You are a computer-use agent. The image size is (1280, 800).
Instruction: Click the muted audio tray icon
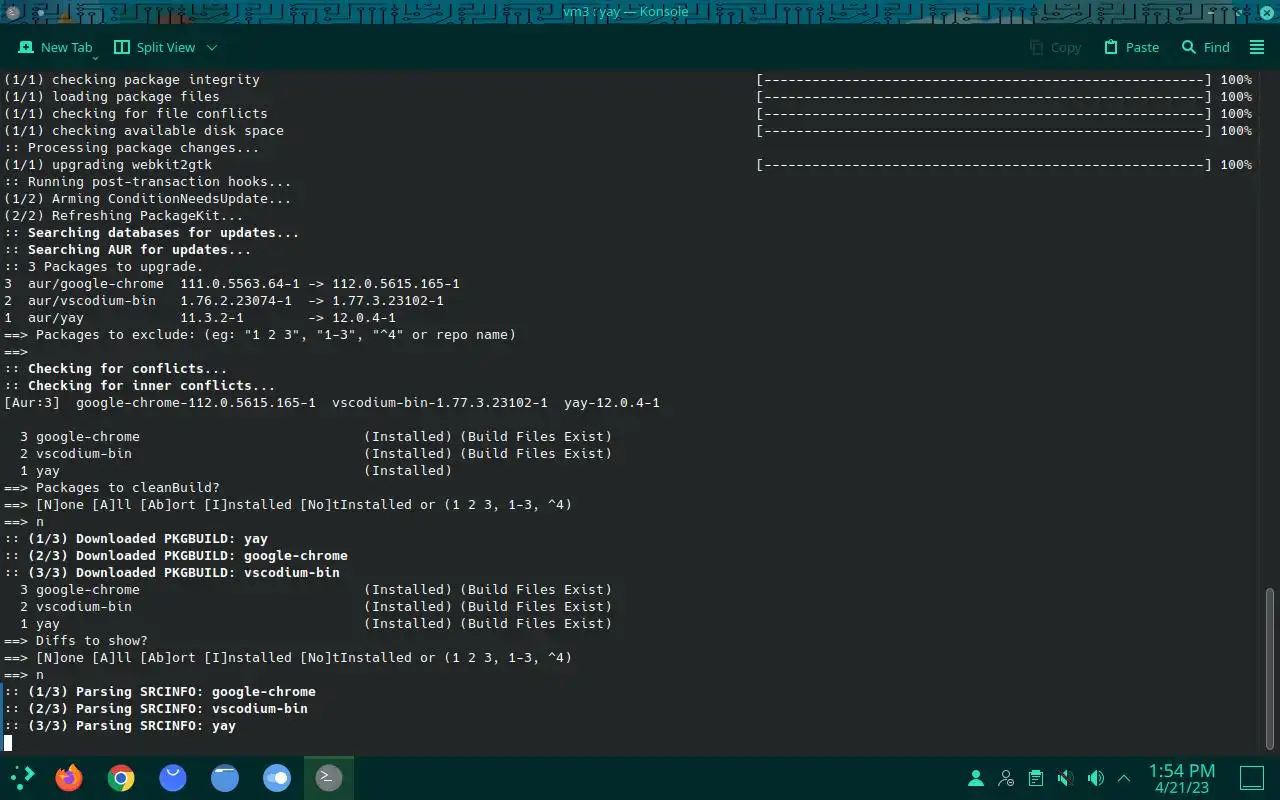(1066, 778)
